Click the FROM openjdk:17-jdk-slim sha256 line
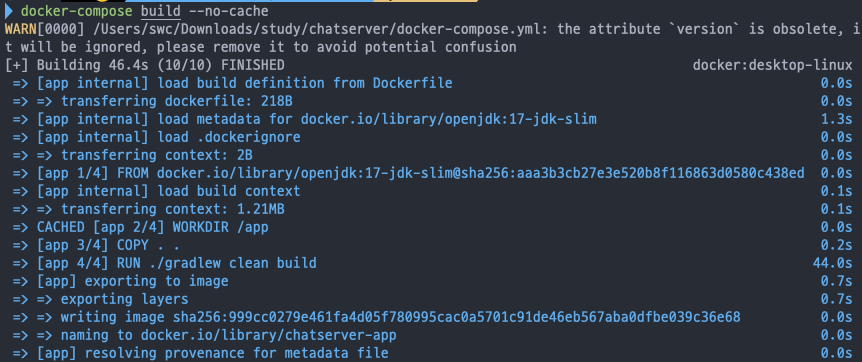Screen dimensions: 862x362 408,173
